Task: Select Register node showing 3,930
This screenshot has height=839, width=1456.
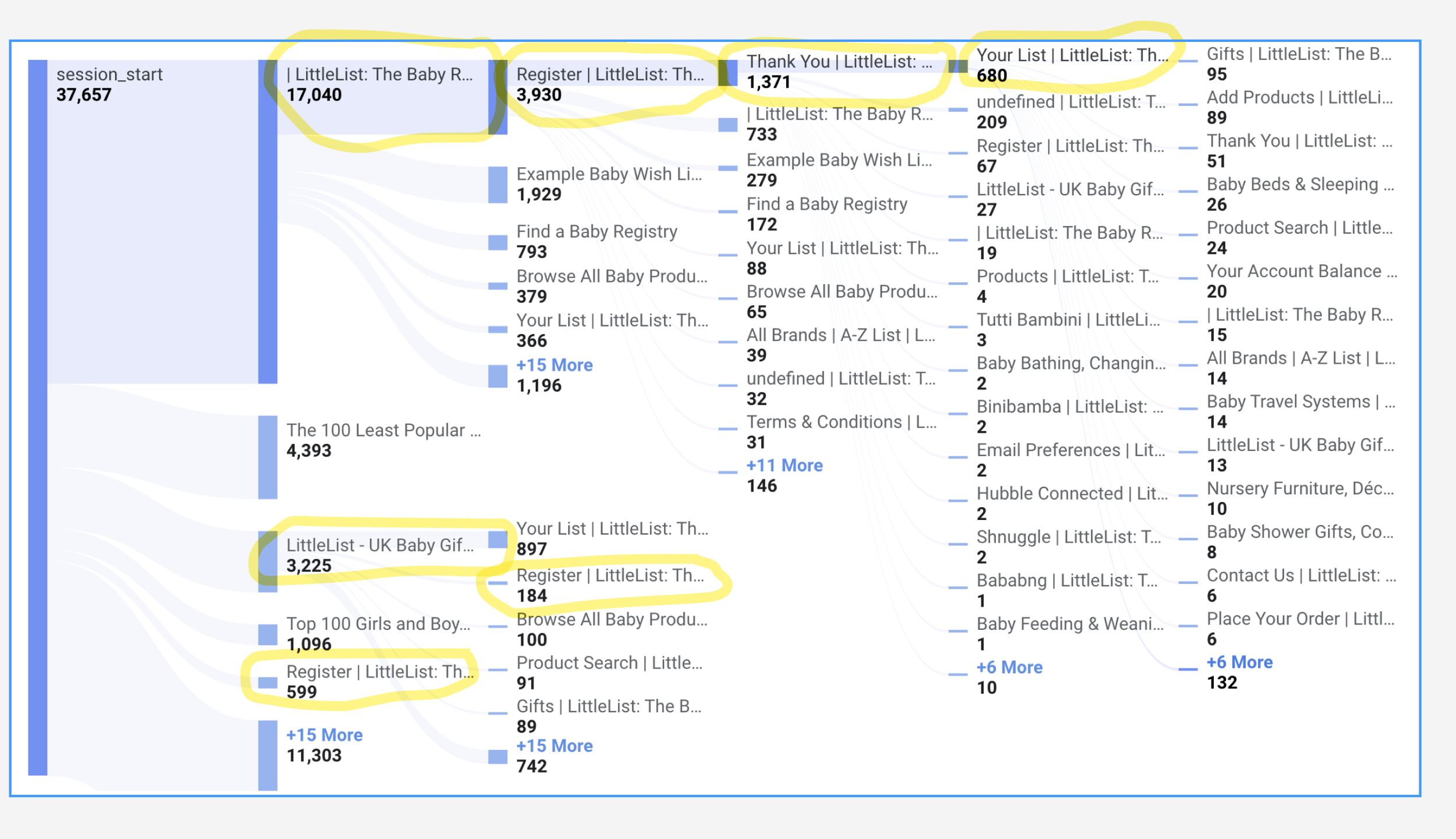Action: click(609, 75)
